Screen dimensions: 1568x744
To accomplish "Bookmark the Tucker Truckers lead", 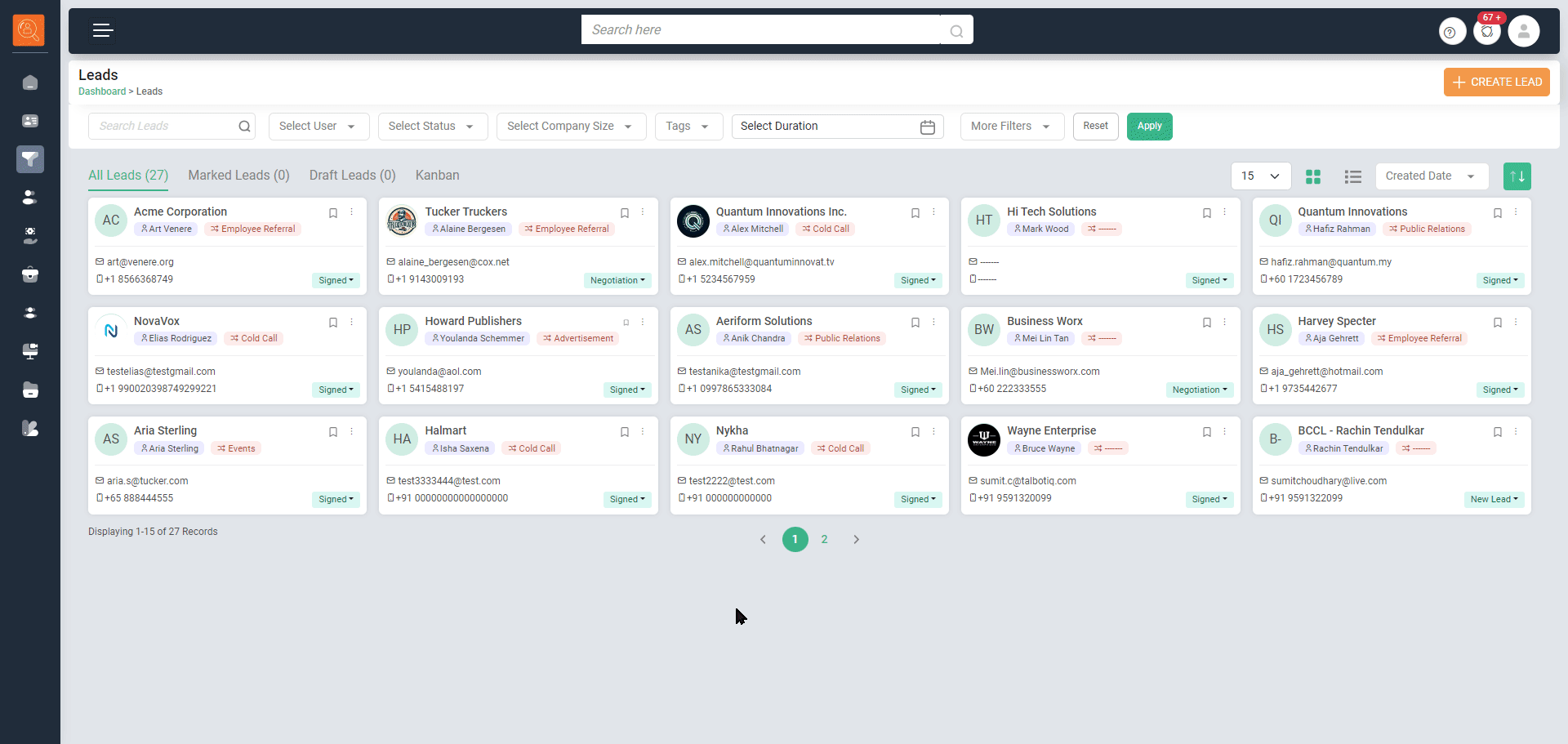I will click(x=625, y=213).
